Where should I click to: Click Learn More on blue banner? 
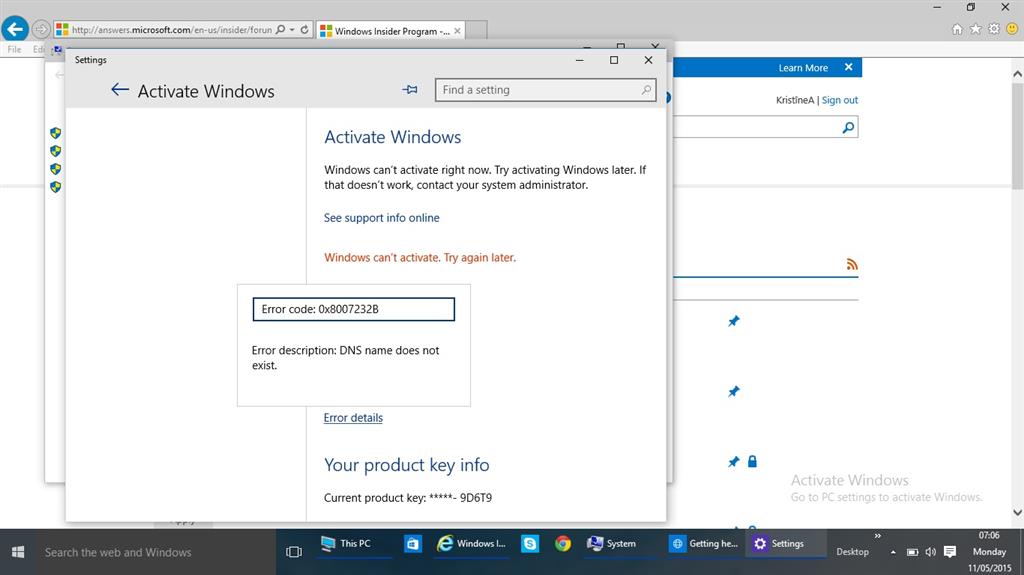coord(803,68)
